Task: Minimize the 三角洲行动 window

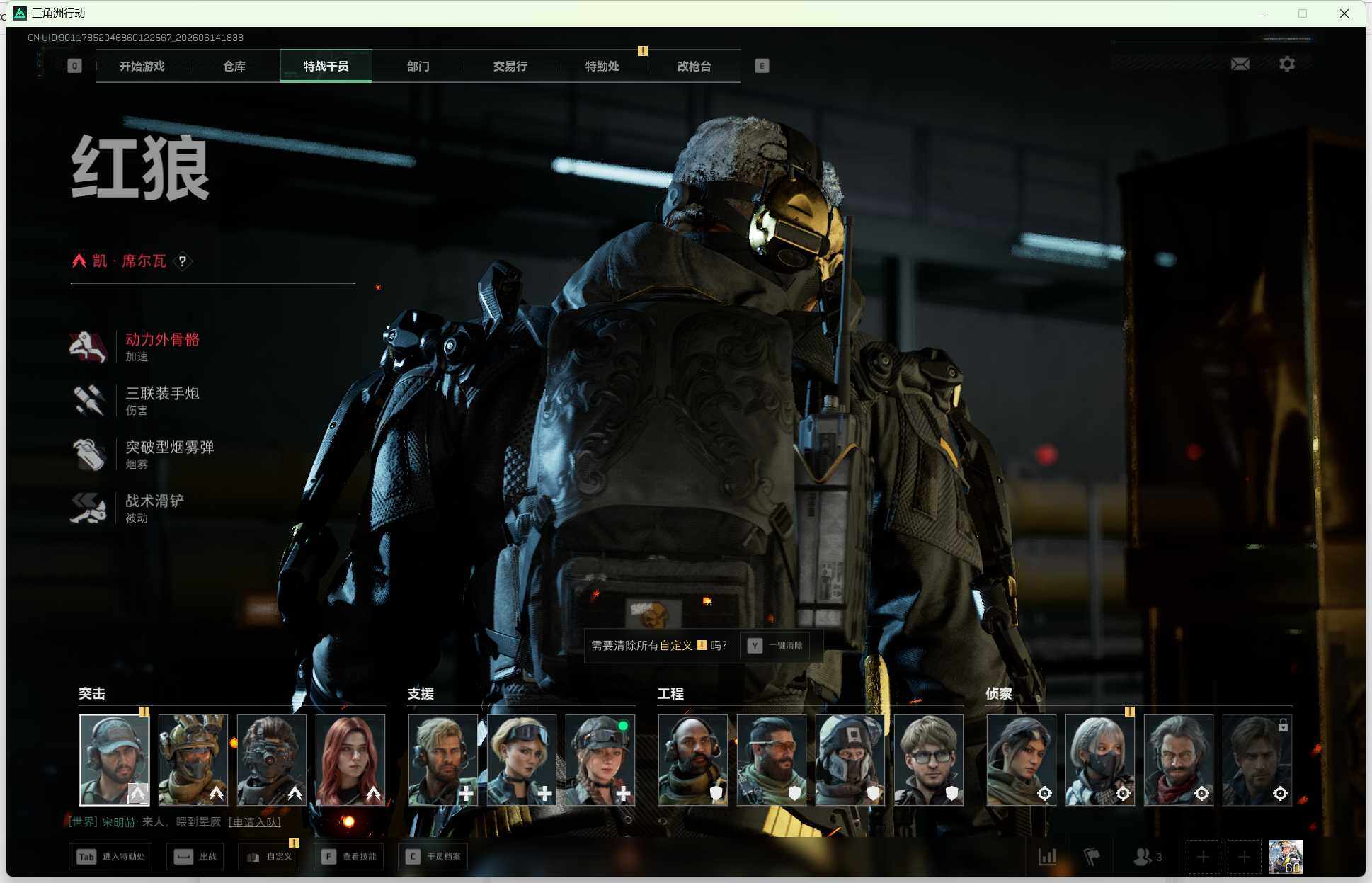Action: (1262, 13)
